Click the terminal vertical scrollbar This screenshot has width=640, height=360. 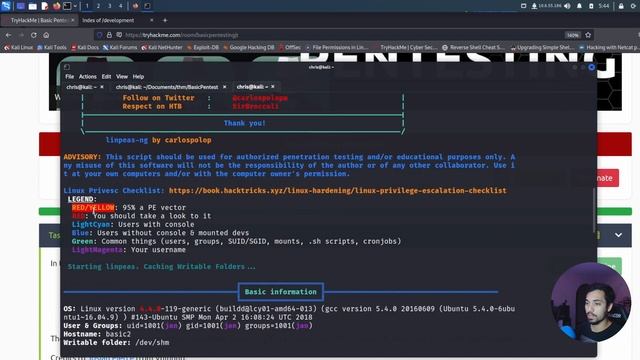tap(594, 210)
